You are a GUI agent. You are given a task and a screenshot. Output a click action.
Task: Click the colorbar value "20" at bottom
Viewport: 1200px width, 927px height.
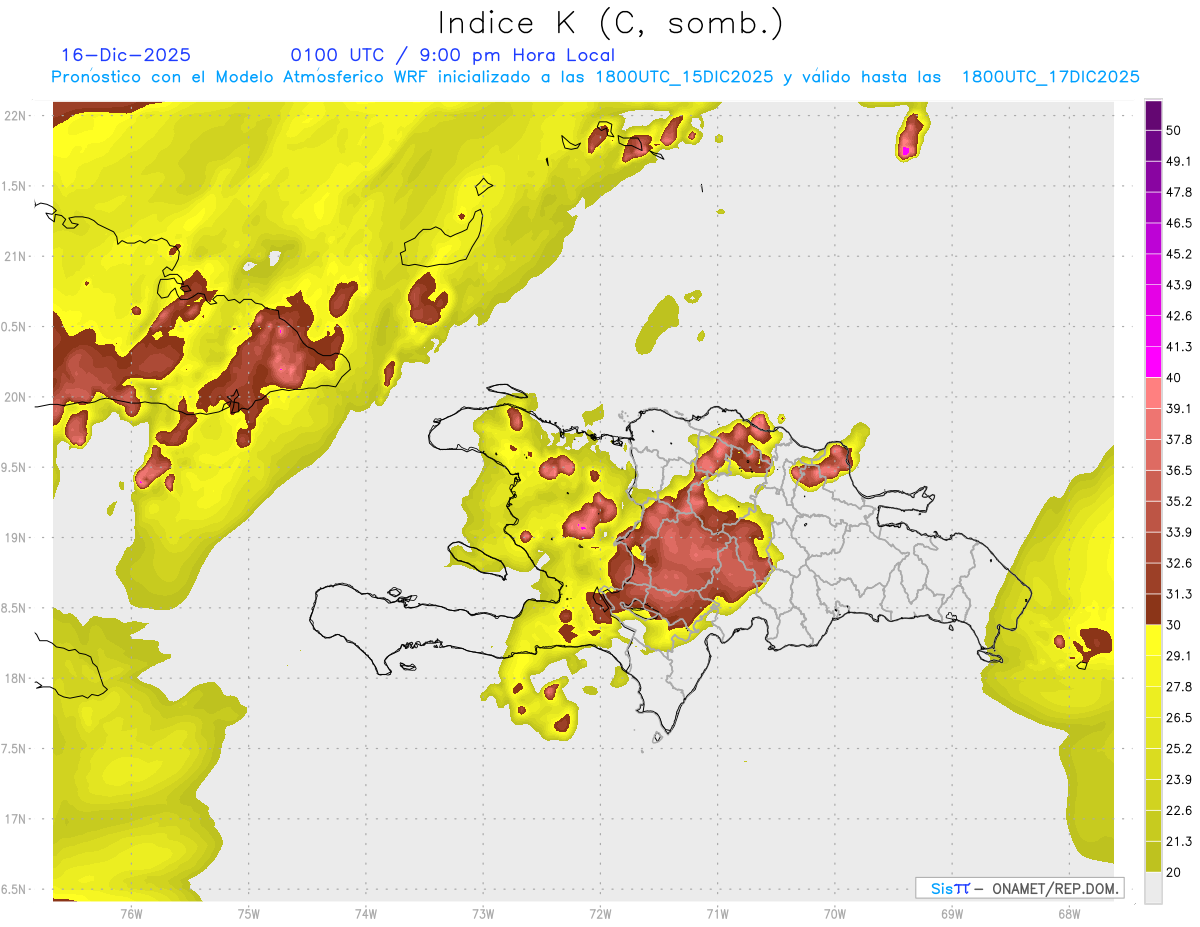pos(1174,872)
